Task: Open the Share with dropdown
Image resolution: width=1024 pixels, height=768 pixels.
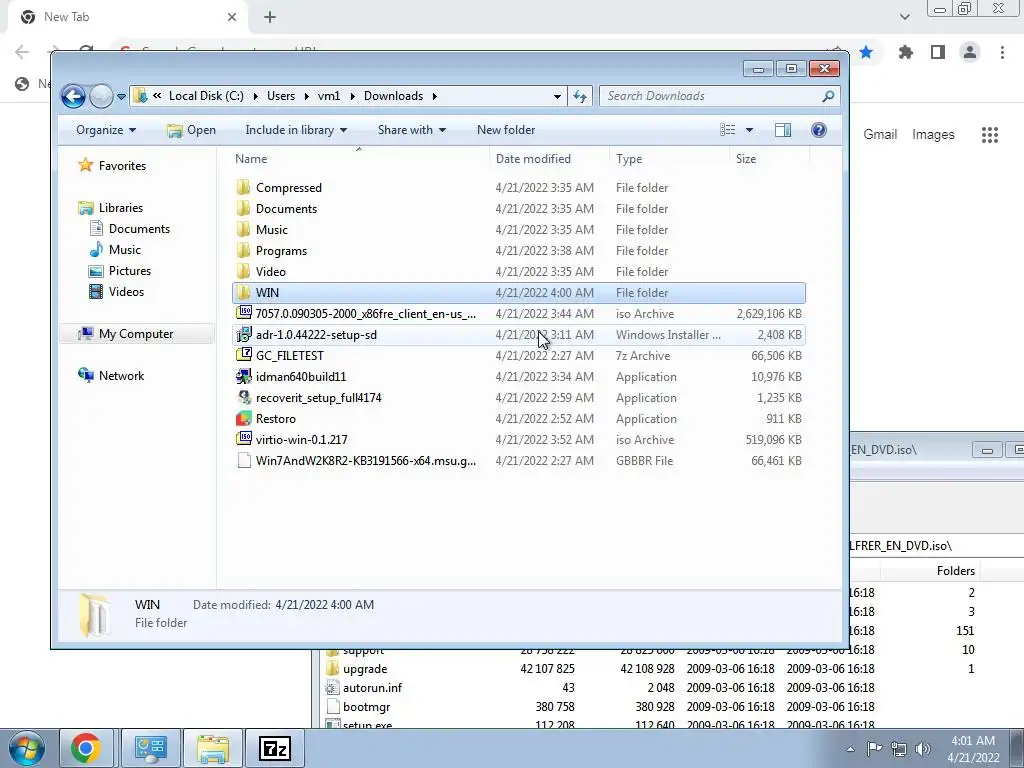Action: (411, 130)
